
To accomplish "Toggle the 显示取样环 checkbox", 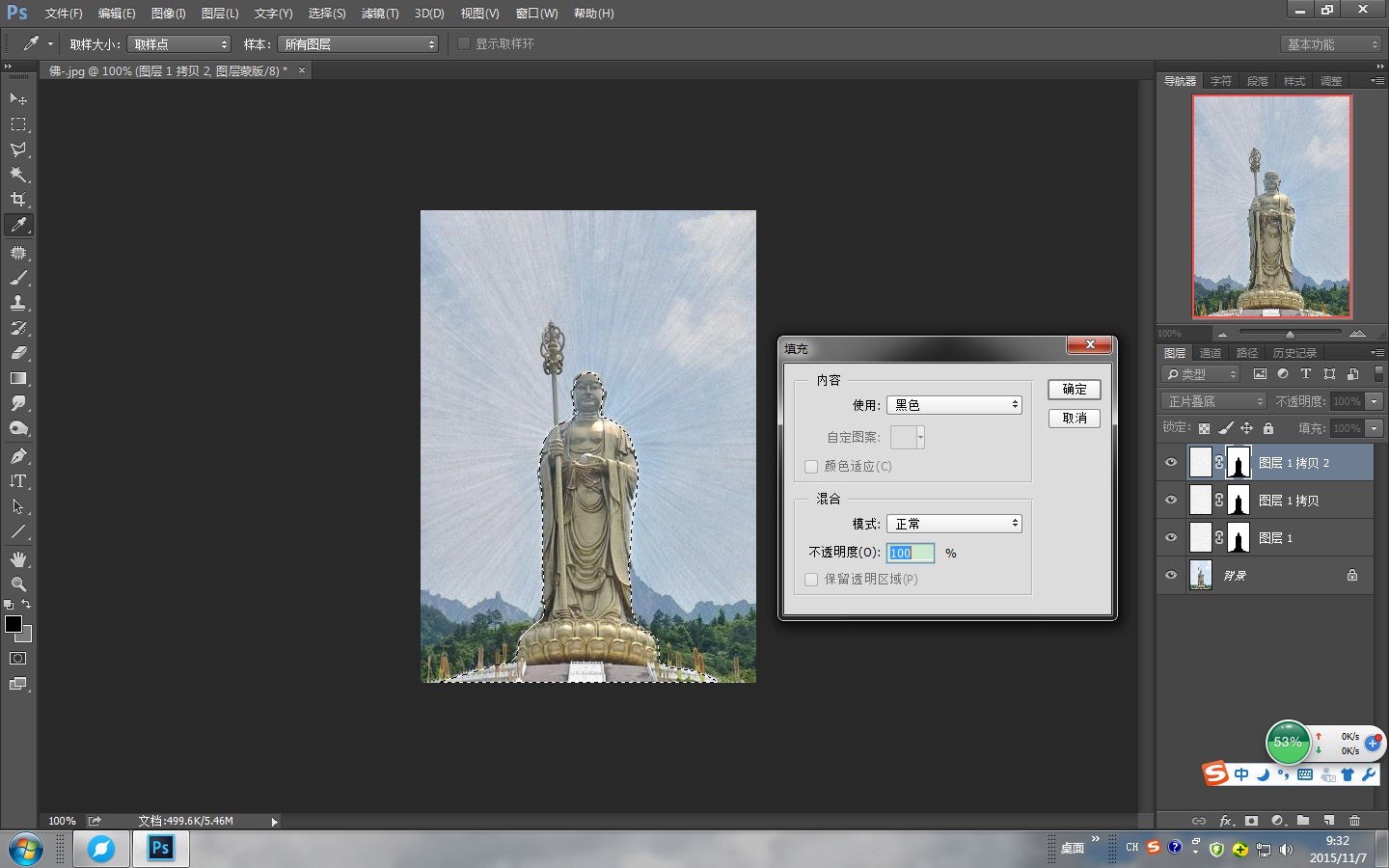I will click(464, 43).
